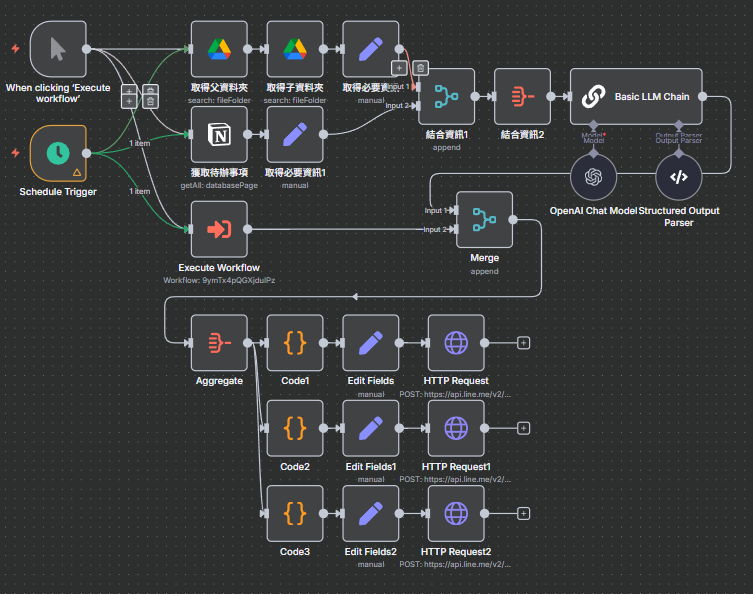753x594 pixels.
Task: Open the 取得子資料夾 Google Drive node
Action: coord(295,49)
